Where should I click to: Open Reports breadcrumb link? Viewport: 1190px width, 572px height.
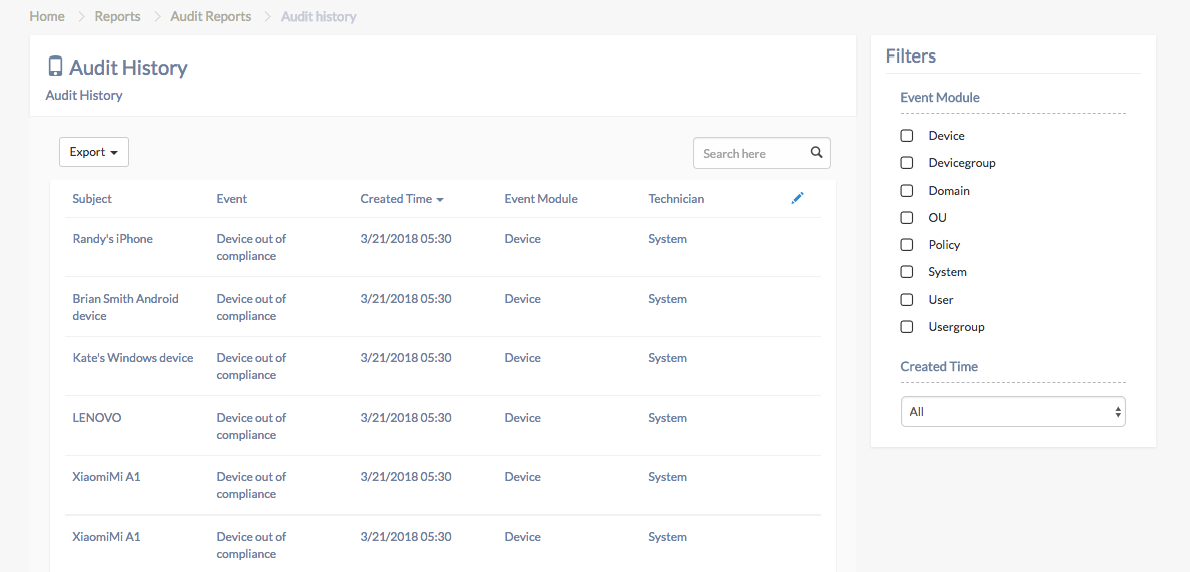click(118, 16)
